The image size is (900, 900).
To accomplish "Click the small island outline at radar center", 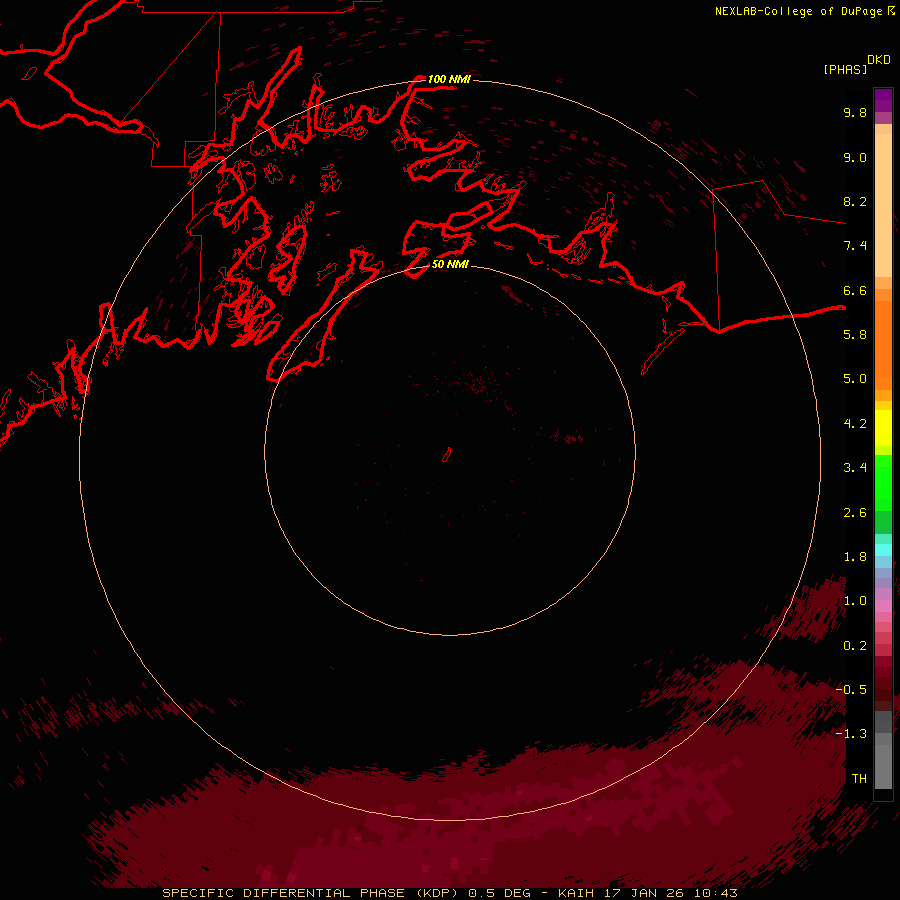I will coord(447,455).
